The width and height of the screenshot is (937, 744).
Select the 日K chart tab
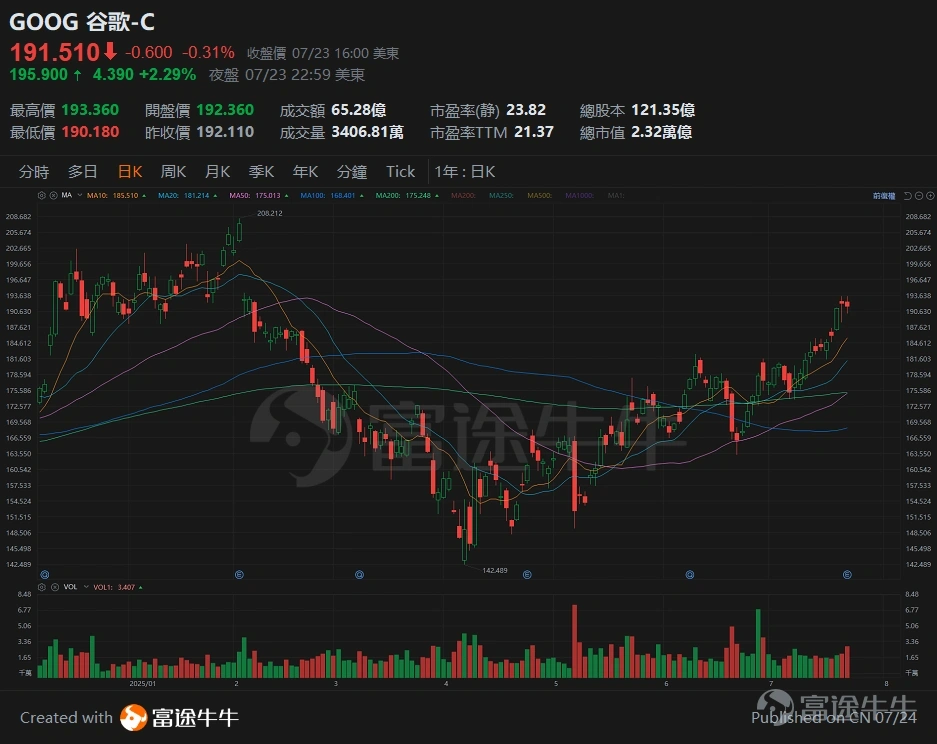click(x=130, y=172)
